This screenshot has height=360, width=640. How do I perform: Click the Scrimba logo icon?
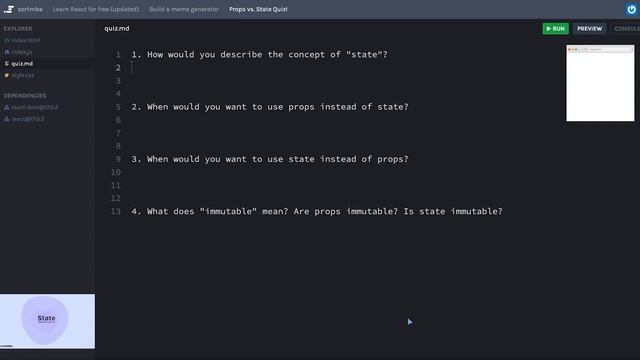[9, 9]
